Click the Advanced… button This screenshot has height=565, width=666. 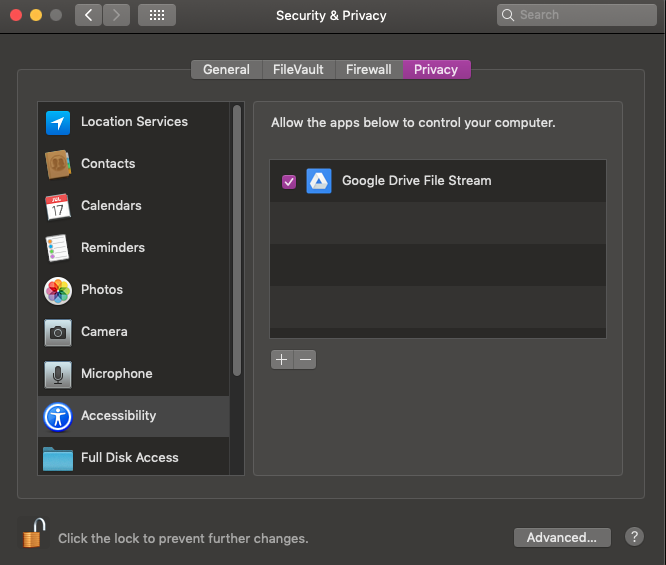coord(561,537)
